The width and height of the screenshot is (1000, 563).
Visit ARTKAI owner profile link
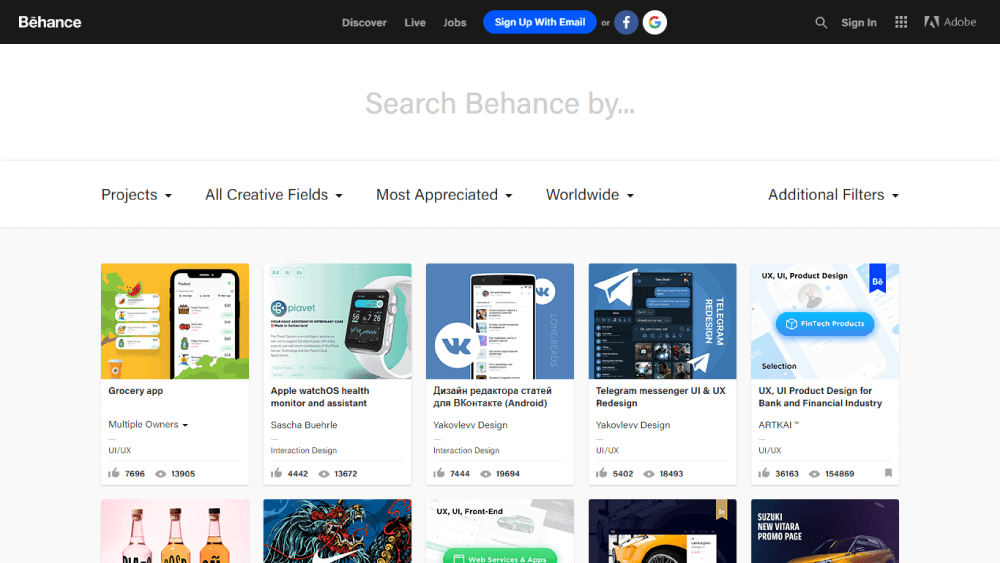pyautogui.click(x=778, y=425)
